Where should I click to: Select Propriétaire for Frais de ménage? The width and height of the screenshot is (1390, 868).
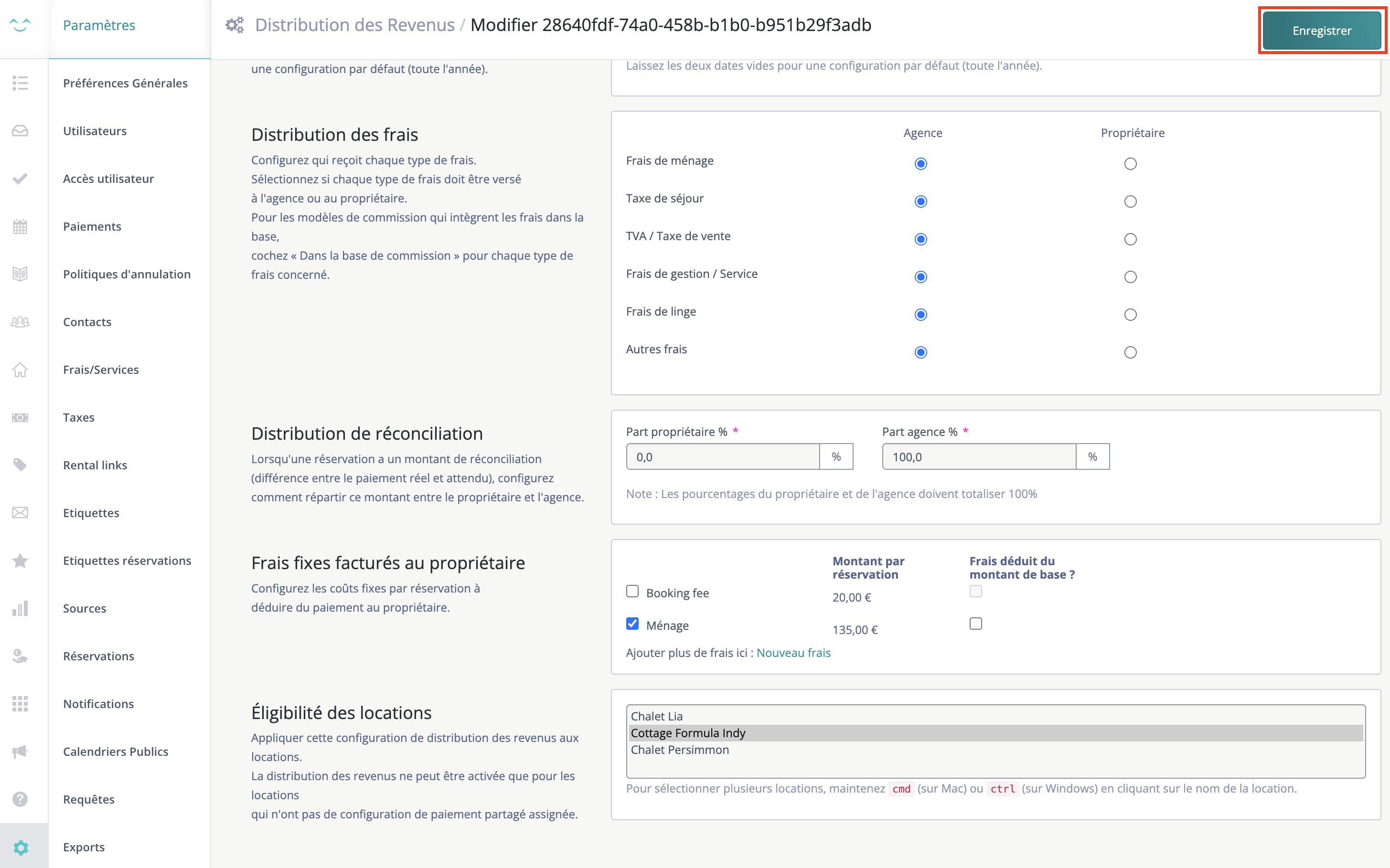tap(1130, 164)
